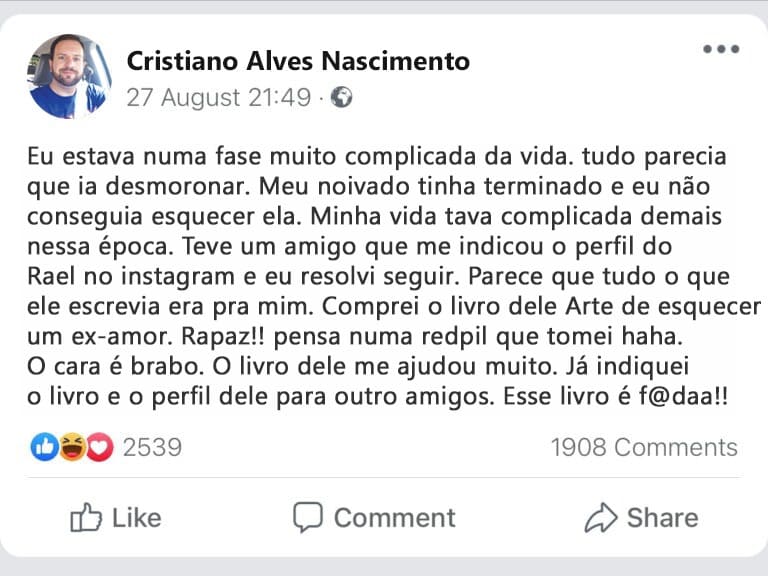The width and height of the screenshot is (768, 576).
Task: Click the post's first line of text
Action: [375, 157]
